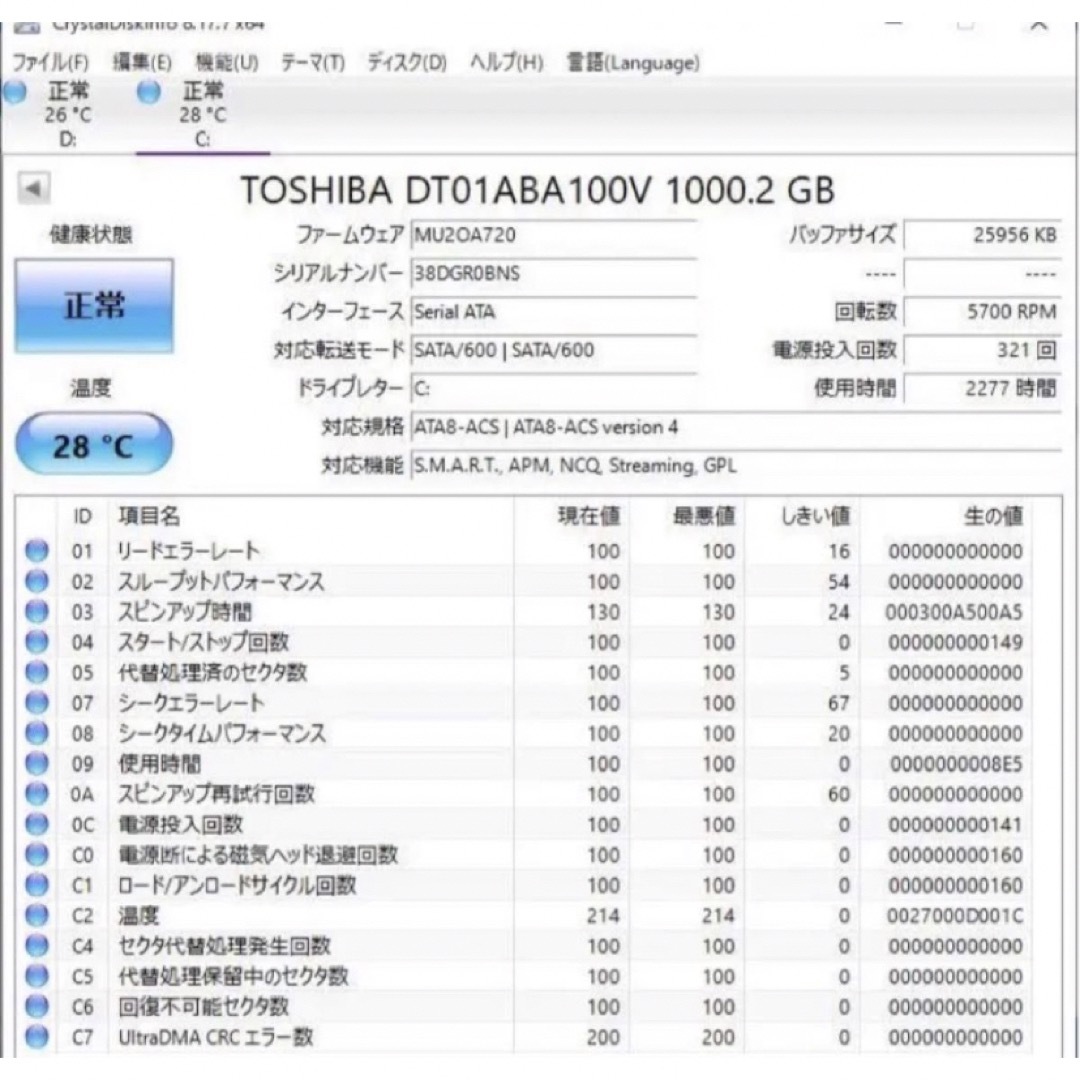Click the Serial ATA interface field
This screenshot has height=1080, width=1080.
554,312
